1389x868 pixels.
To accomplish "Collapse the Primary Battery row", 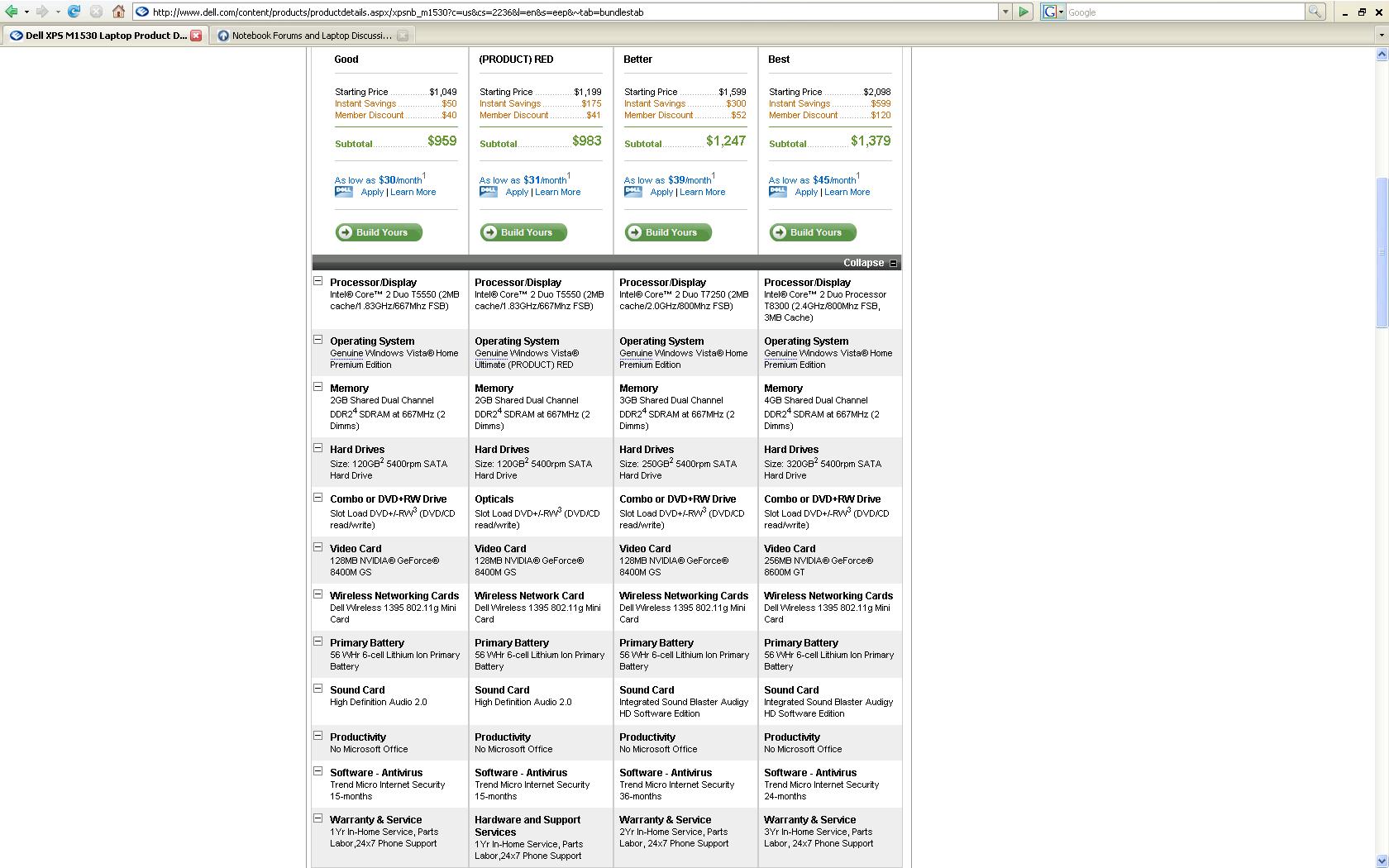I will (x=317, y=641).
